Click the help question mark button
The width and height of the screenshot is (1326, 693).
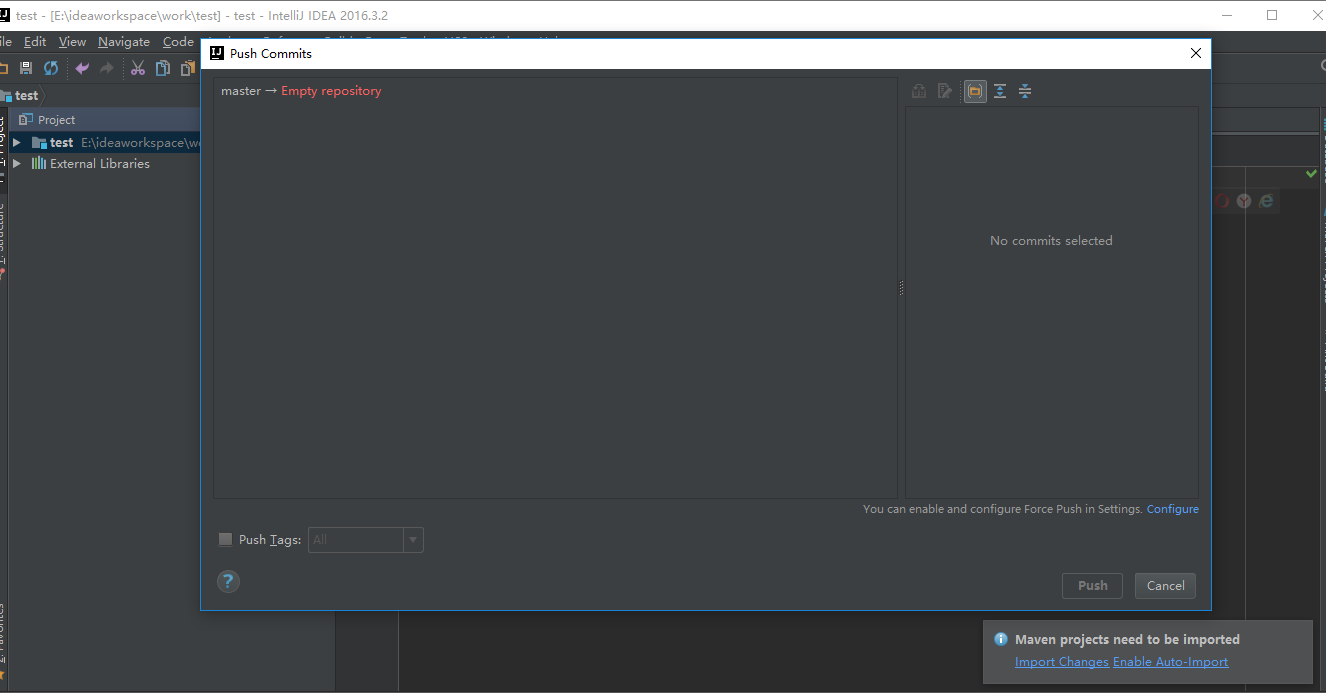click(x=228, y=581)
